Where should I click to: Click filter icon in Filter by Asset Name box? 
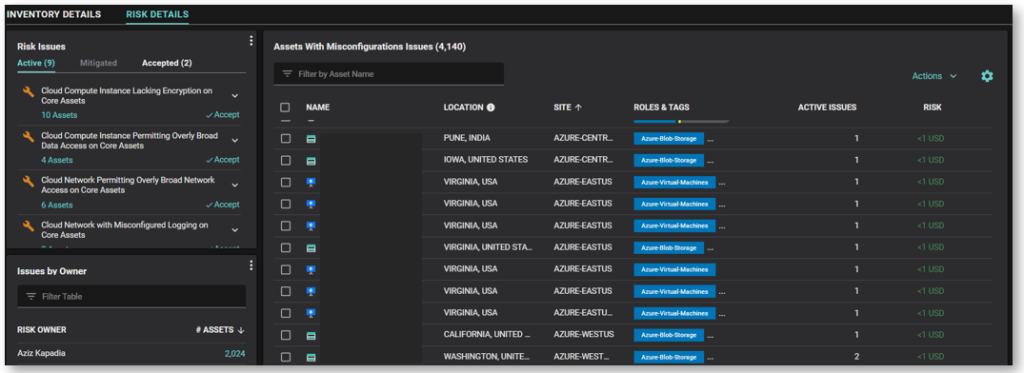pyautogui.click(x=287, y=74)
